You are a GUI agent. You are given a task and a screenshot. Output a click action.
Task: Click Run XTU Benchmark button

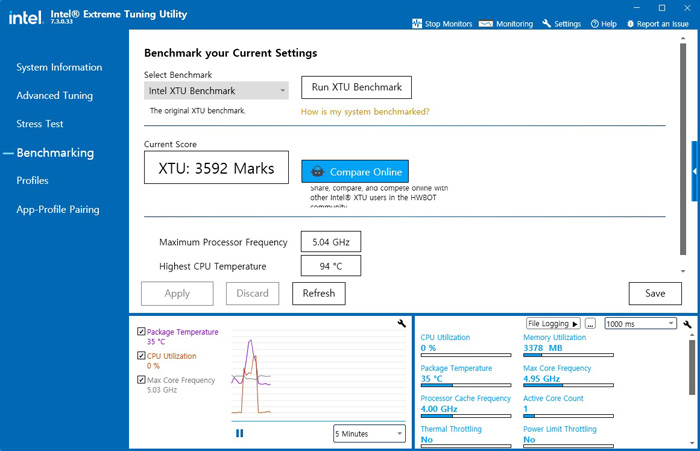coord(356,87)
